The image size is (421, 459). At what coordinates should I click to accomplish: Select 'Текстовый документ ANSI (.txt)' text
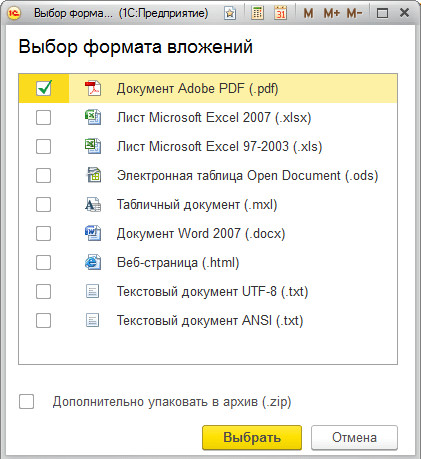point(210,321)
